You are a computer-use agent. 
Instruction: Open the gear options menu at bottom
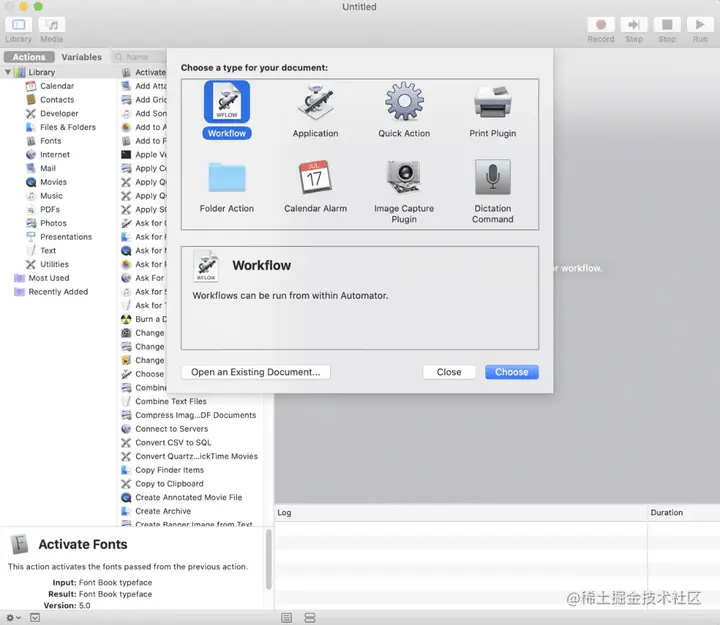click(13, 618)
